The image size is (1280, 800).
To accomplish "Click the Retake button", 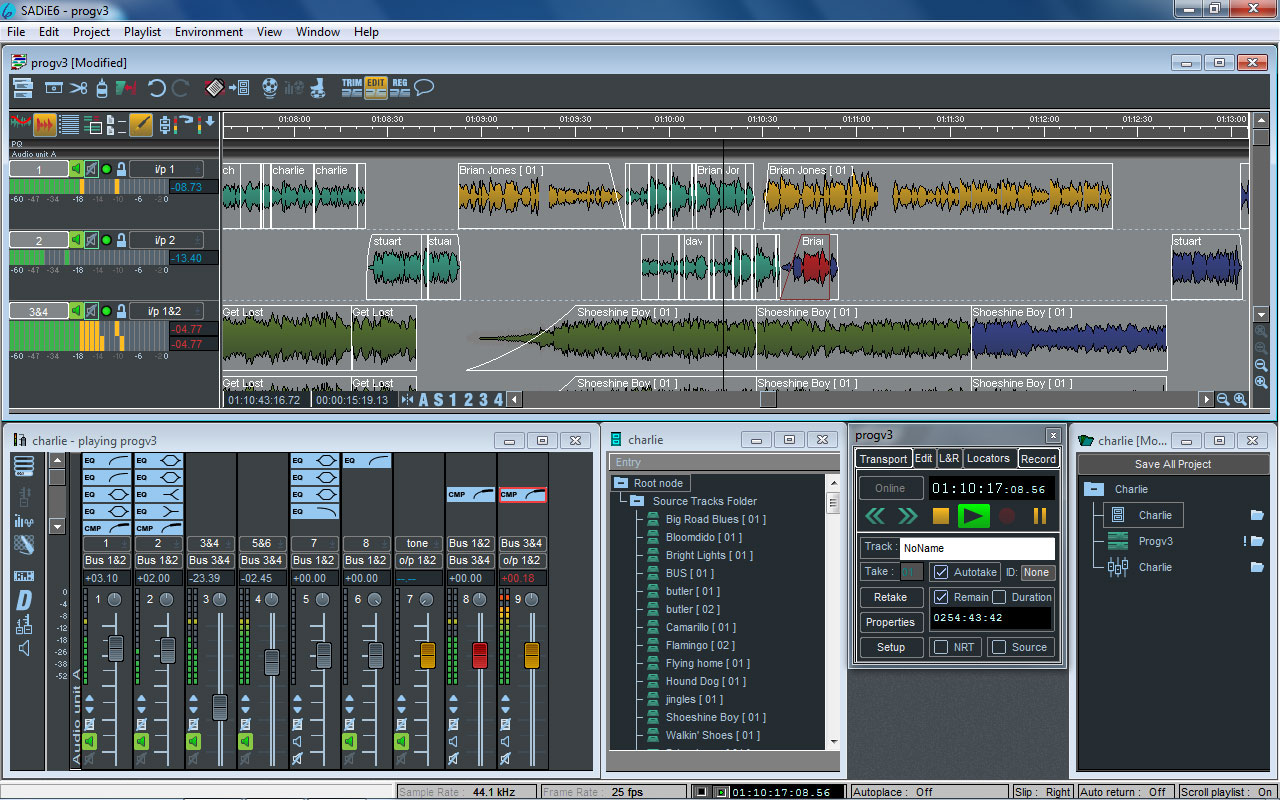I will point(890,597).
